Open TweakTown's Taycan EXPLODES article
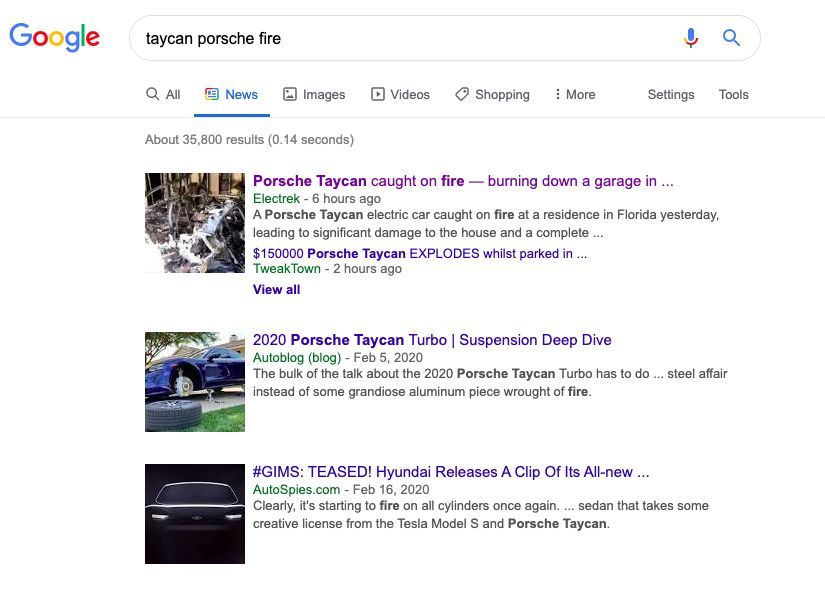The height and width of the screenshot is (592, 825). (x=420, y=253)
